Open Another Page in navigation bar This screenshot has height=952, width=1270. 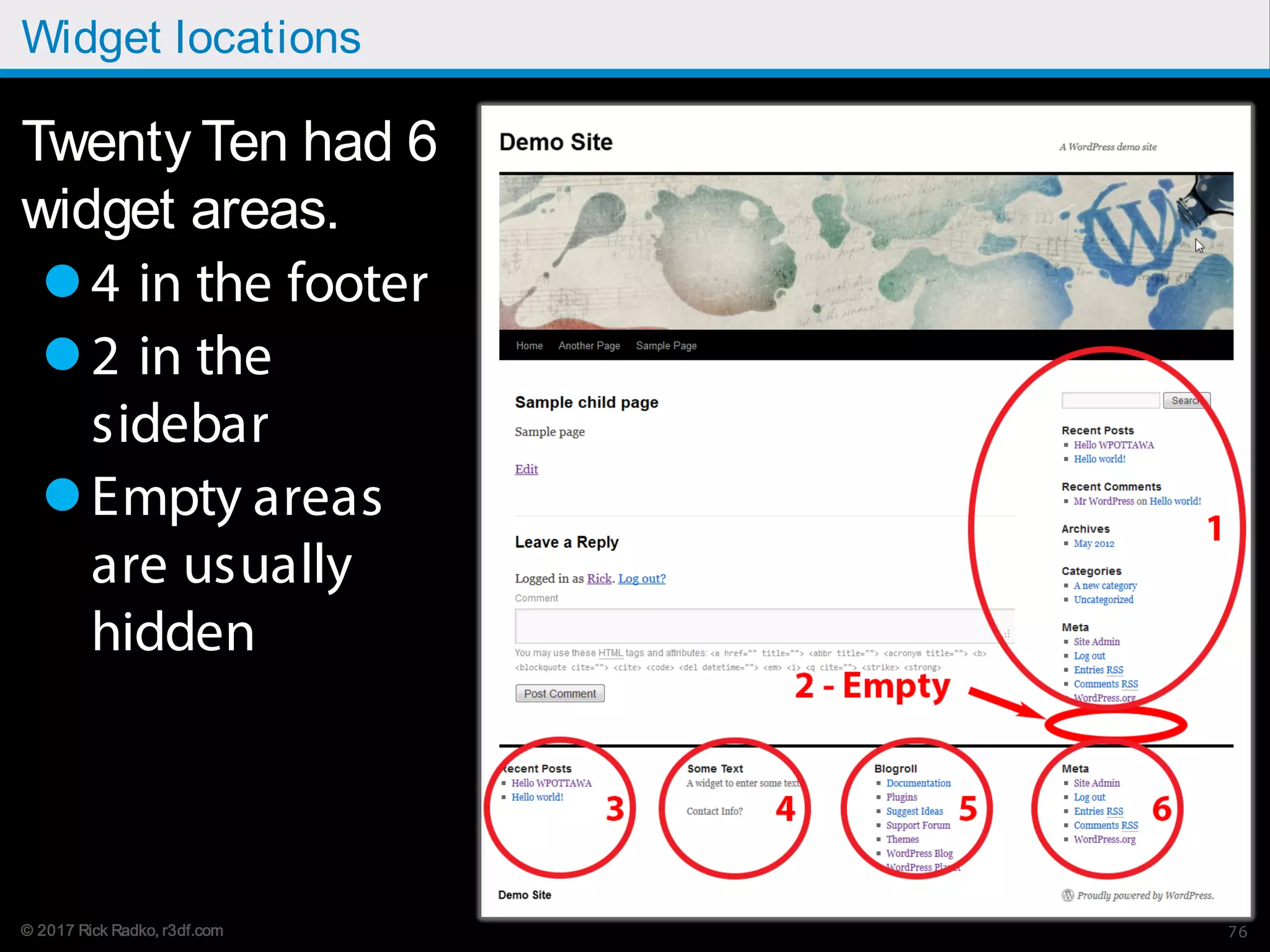(588, 346)
